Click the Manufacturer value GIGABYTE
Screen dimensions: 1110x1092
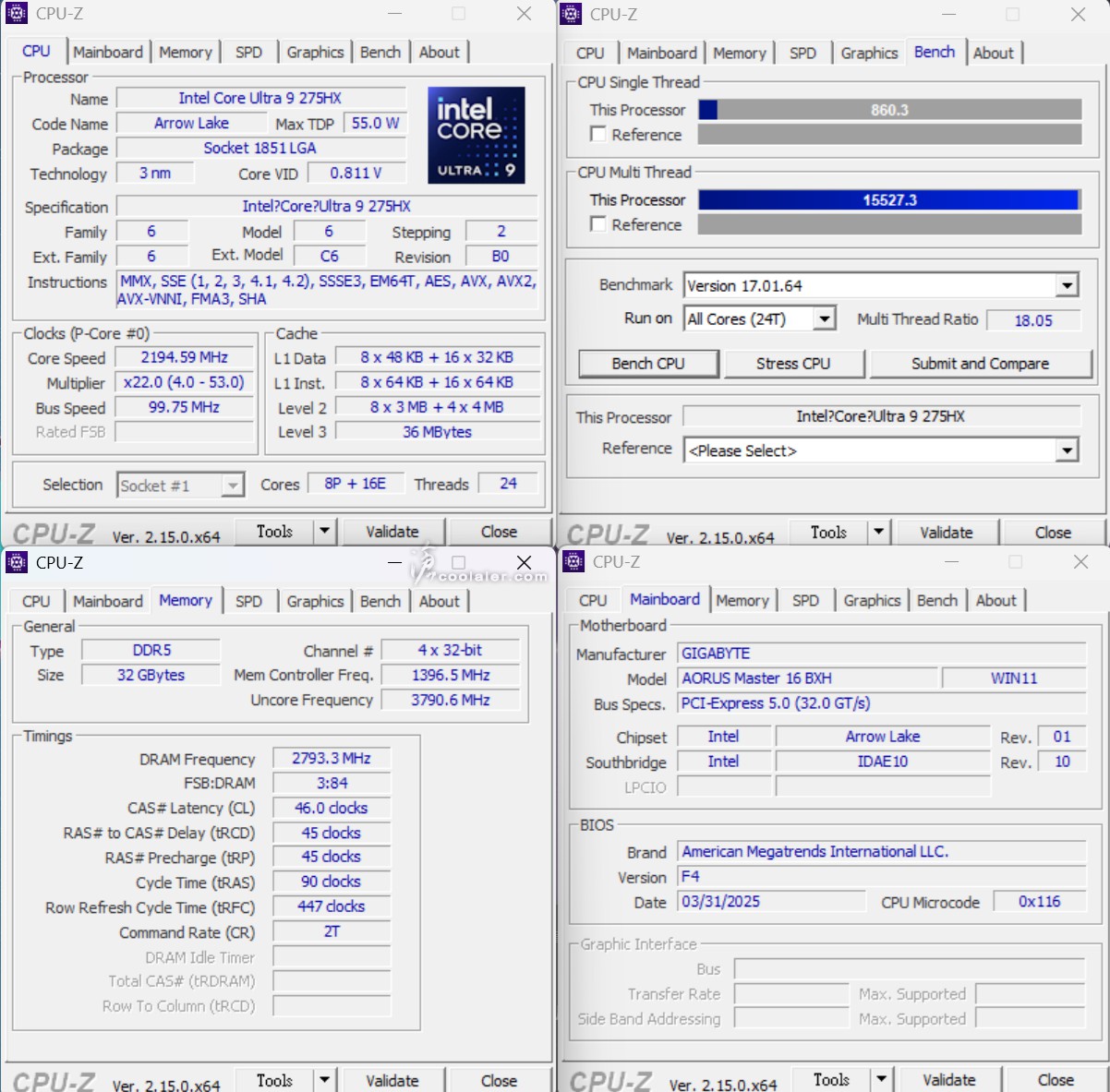coord(881,654)
